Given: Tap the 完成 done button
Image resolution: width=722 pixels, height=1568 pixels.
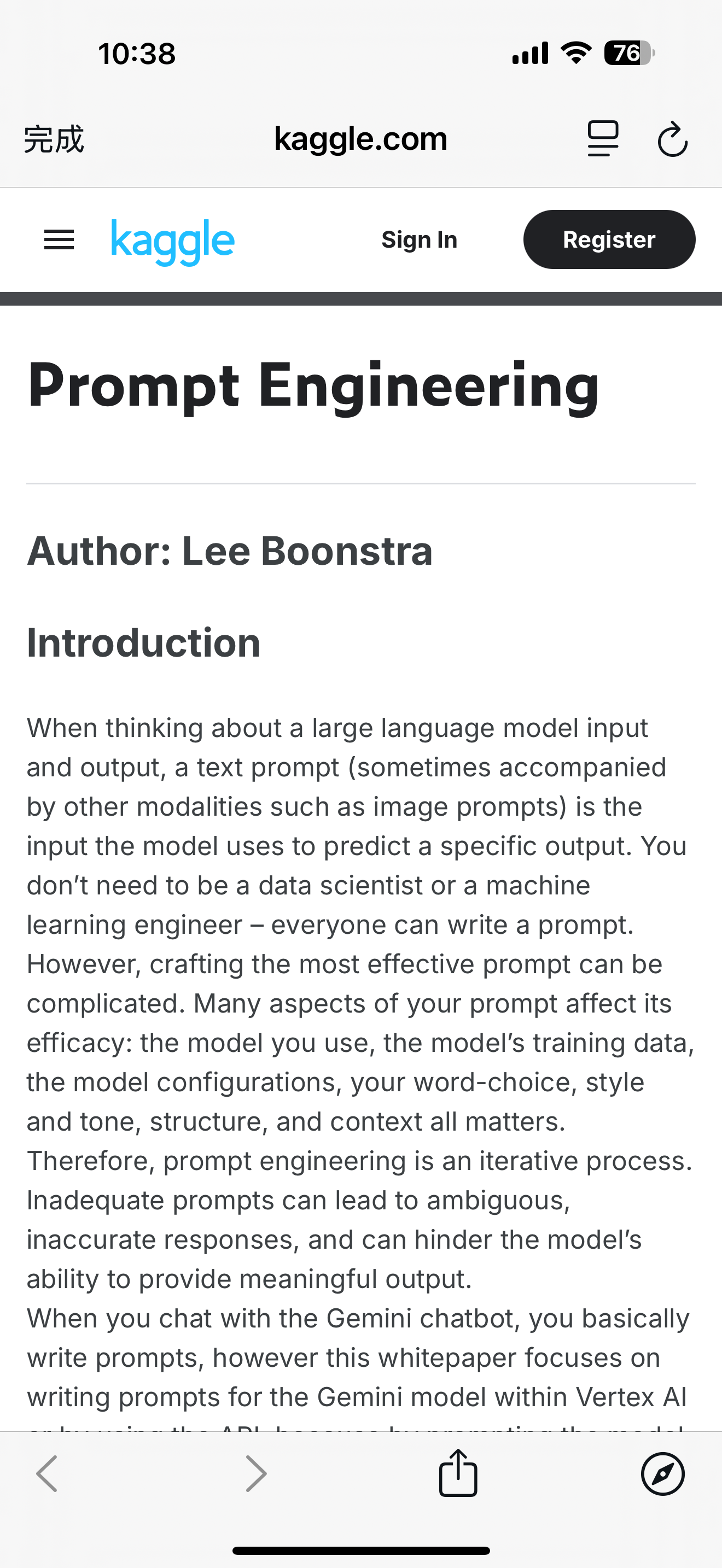Looking at the screenshot, I should (54, 139).
